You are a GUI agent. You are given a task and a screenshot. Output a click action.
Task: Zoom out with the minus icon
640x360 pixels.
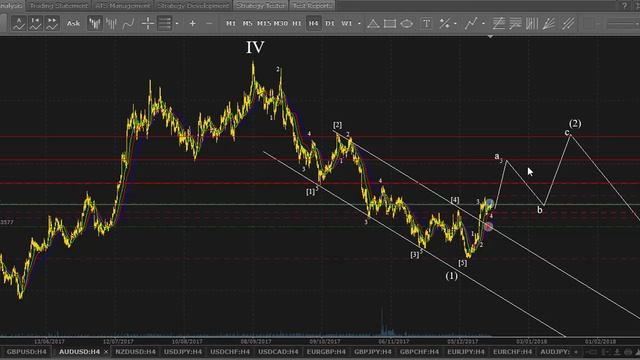coord(209,24)
